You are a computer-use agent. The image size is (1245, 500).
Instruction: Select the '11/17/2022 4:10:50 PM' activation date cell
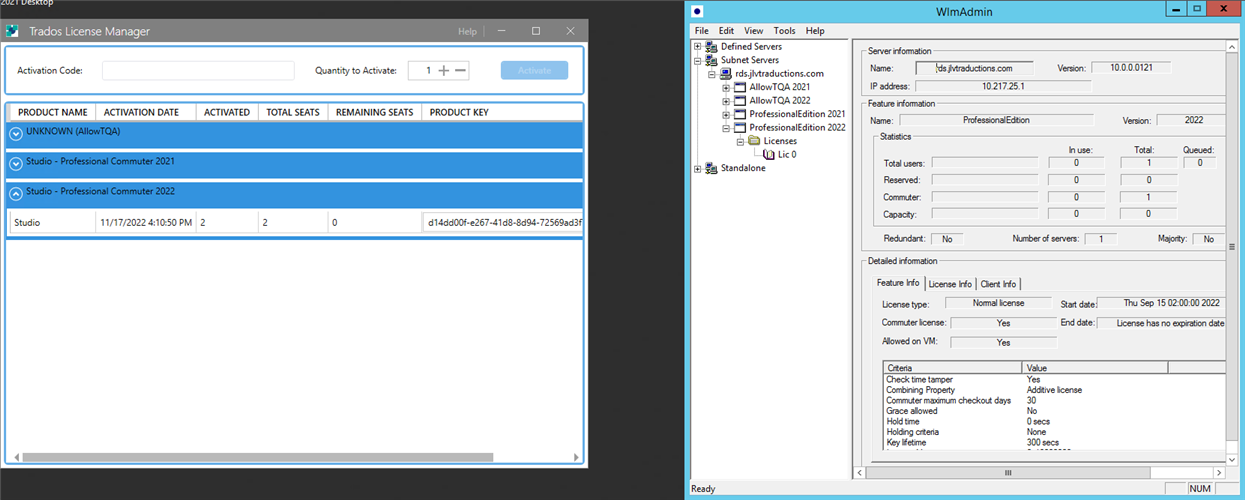tap(146, 222)
